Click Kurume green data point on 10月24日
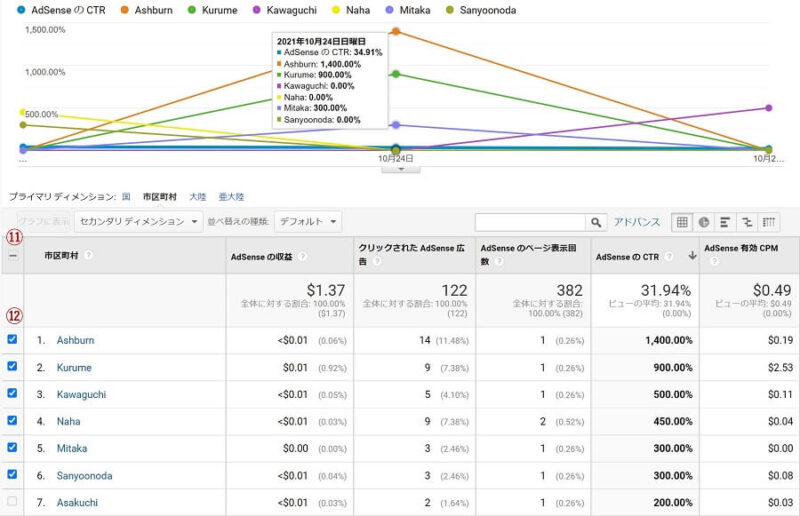Screen dimensions: 800x516 coord(396,74)
